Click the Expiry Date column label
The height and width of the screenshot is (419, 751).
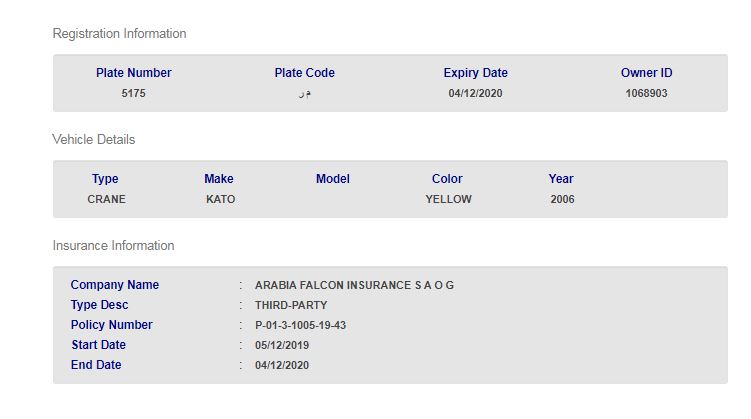pos(475,73)
